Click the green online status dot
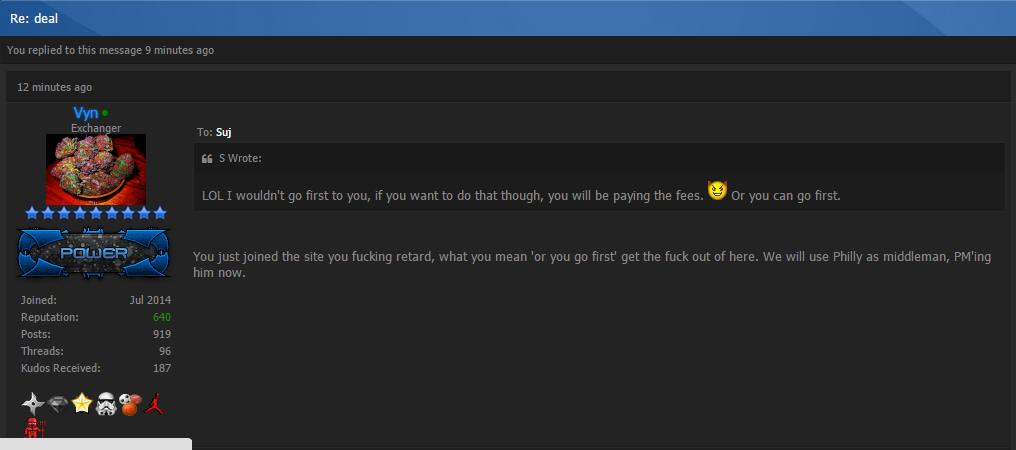Screen dimensions: 1016x450 tap(106, 114)
